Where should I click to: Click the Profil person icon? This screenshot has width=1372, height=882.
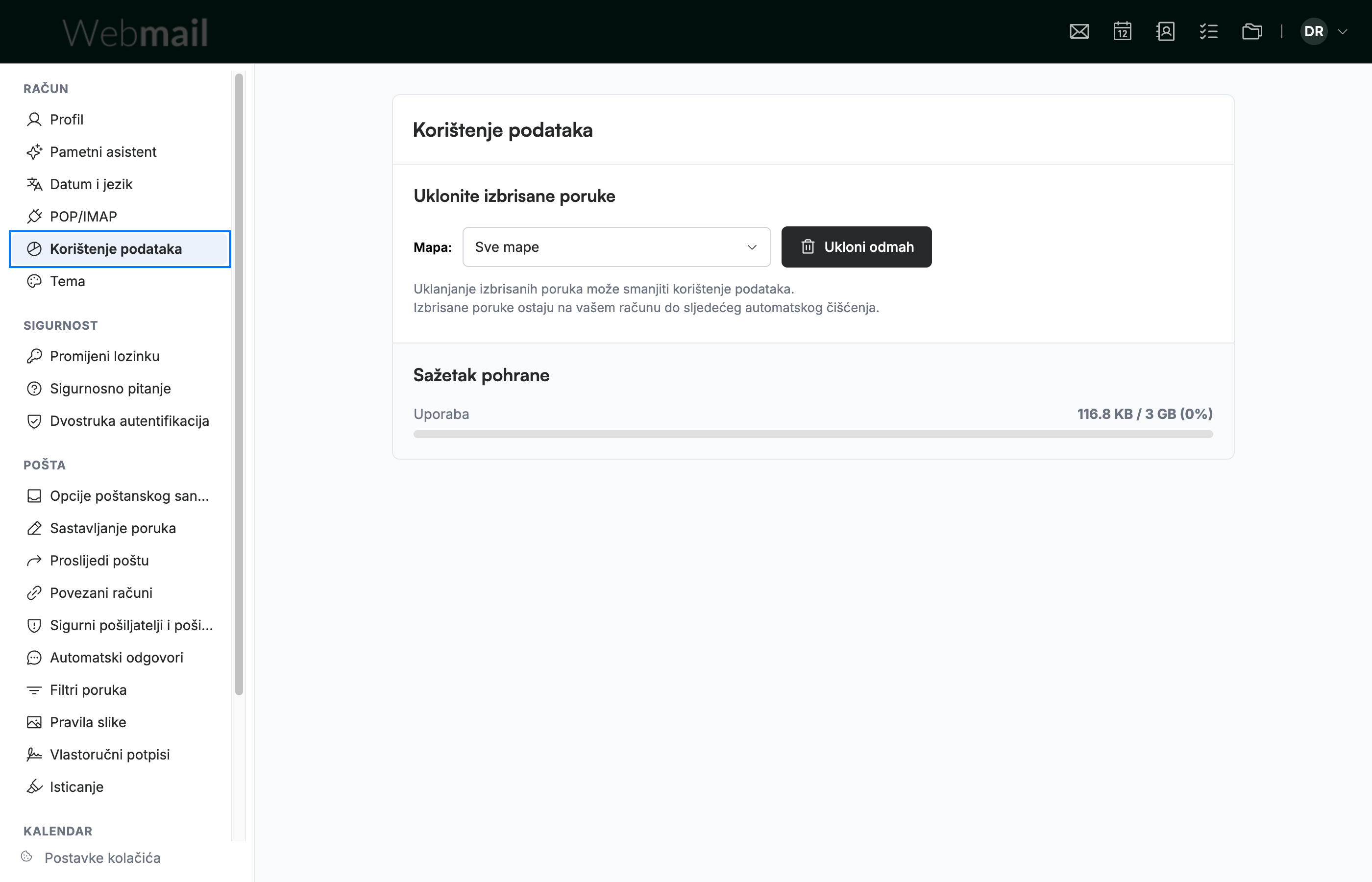[34, 119]
